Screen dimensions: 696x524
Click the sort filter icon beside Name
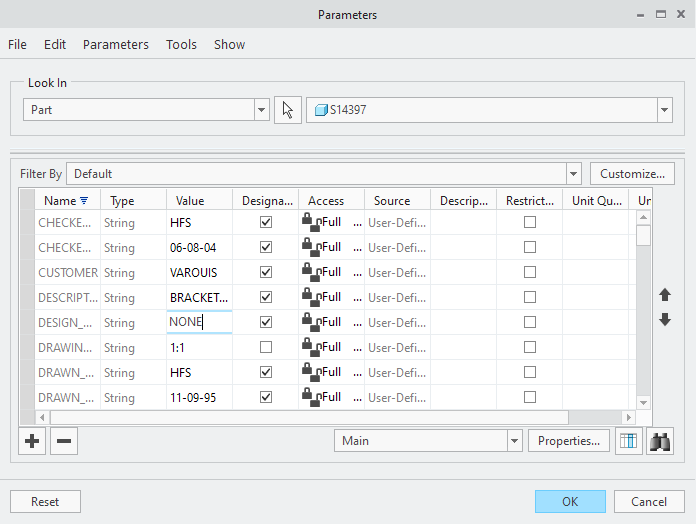(84, 201)
